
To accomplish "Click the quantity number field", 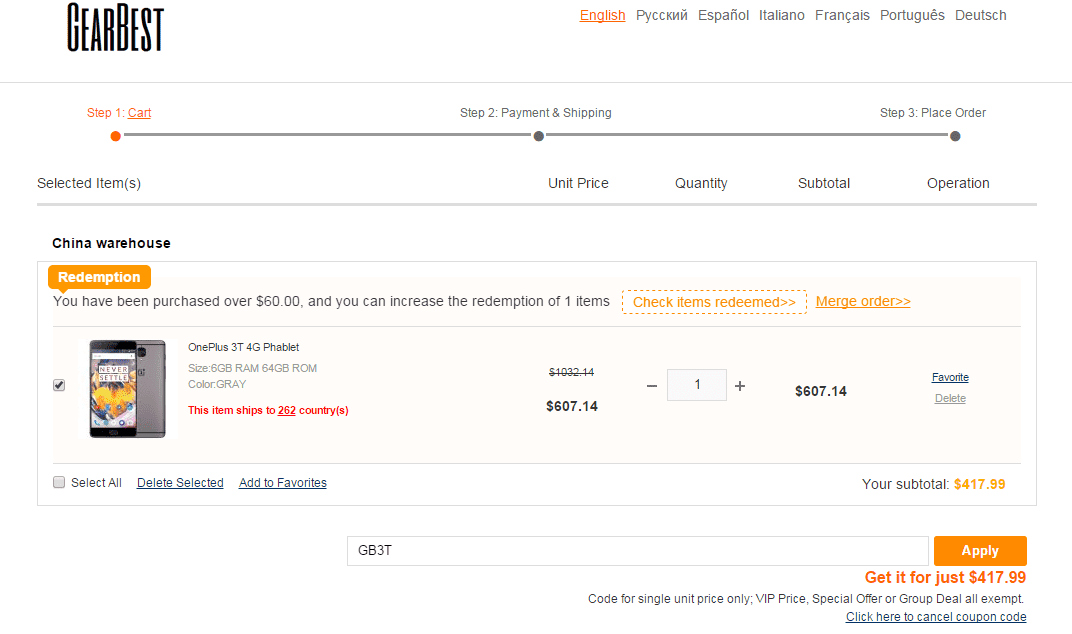I will click(696, 385).
